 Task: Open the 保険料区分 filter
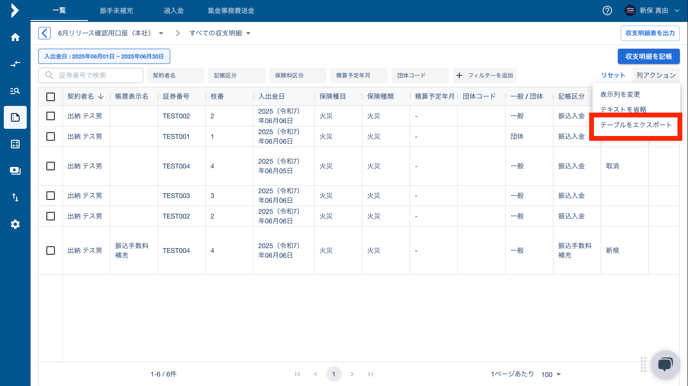point(297,75)
